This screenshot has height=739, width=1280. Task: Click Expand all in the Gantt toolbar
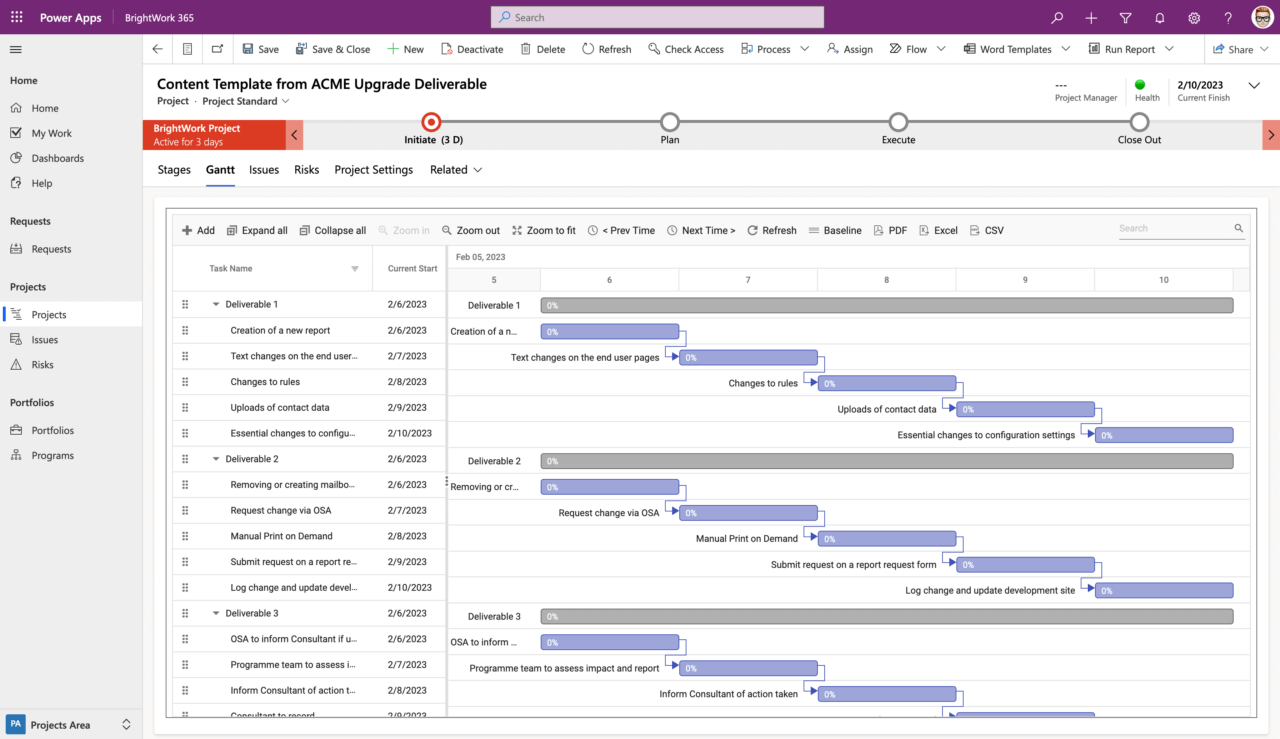coord(257,230)
